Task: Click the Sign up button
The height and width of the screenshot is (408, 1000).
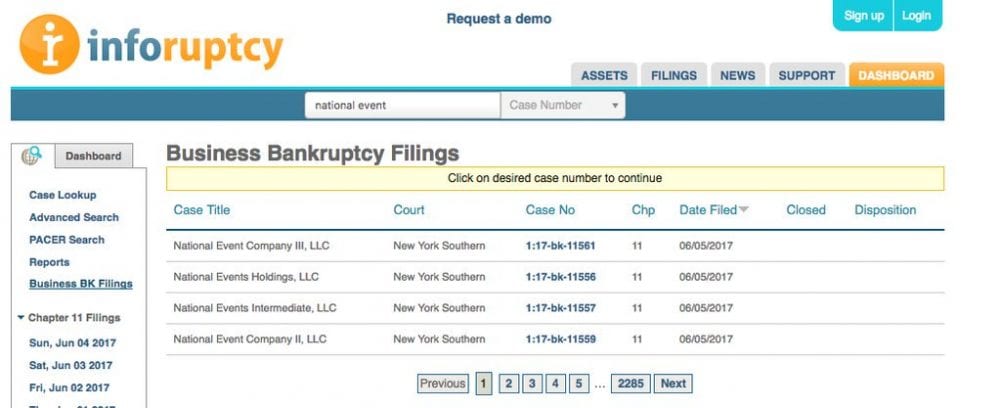Action: click(x=864, y=15)
